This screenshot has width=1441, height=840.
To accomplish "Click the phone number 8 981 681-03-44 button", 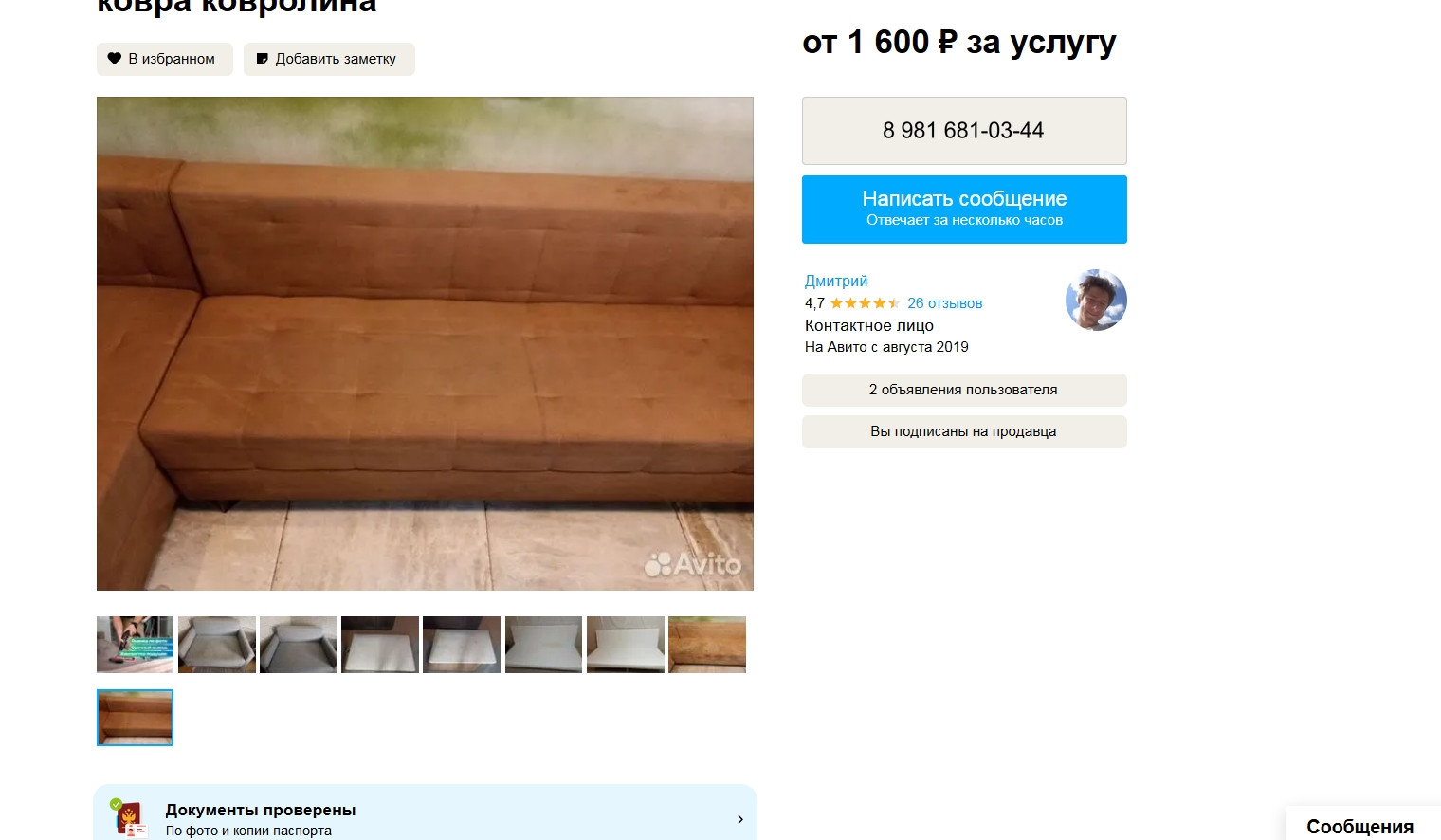I will click(964, 131).
